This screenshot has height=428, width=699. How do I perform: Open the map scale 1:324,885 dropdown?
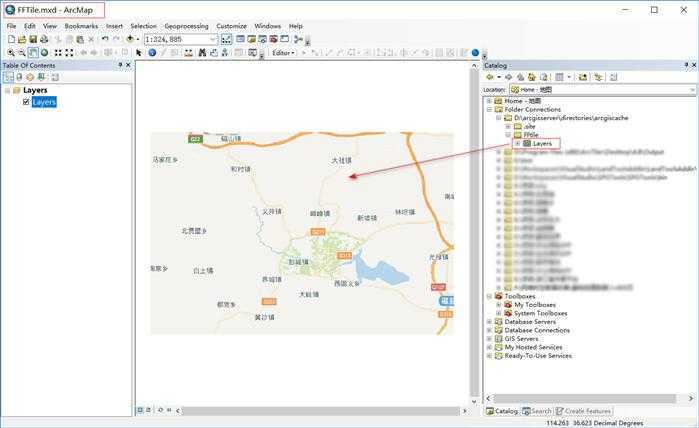[x=213, y=40]
